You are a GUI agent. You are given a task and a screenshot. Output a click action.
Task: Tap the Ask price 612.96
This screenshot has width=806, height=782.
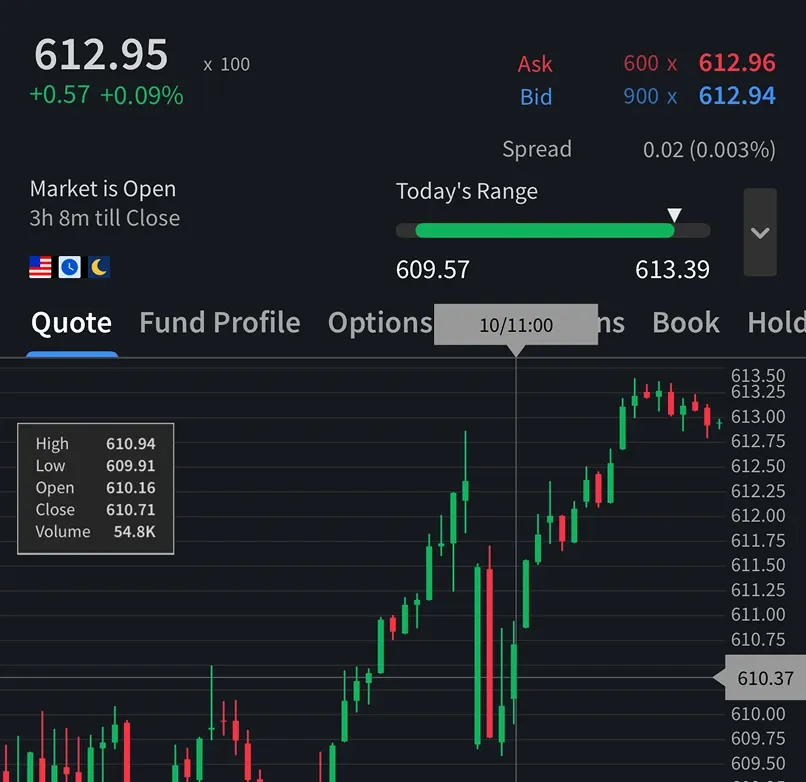click(x=737, y=63)
